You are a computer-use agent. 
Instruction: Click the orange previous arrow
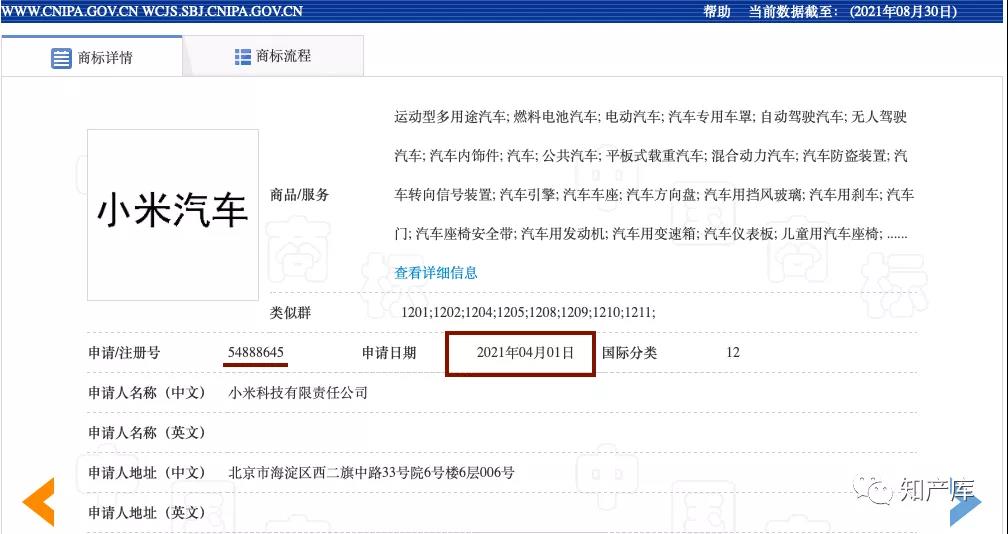pyautogui.click(x=39, y=502)
